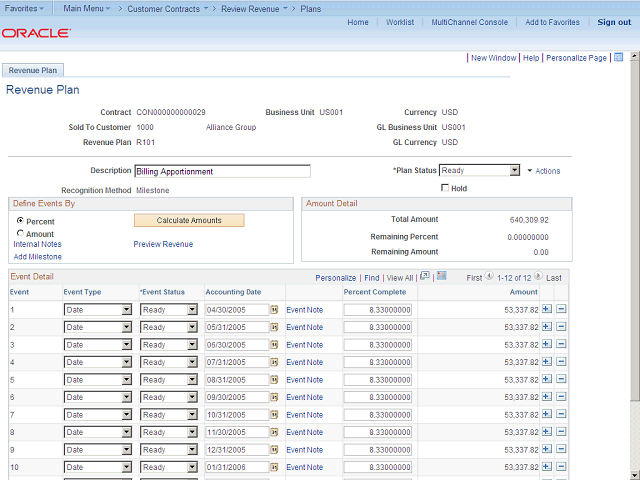
Task: Expand Event Type dropdown for event 2
Action: pos(126,328)
